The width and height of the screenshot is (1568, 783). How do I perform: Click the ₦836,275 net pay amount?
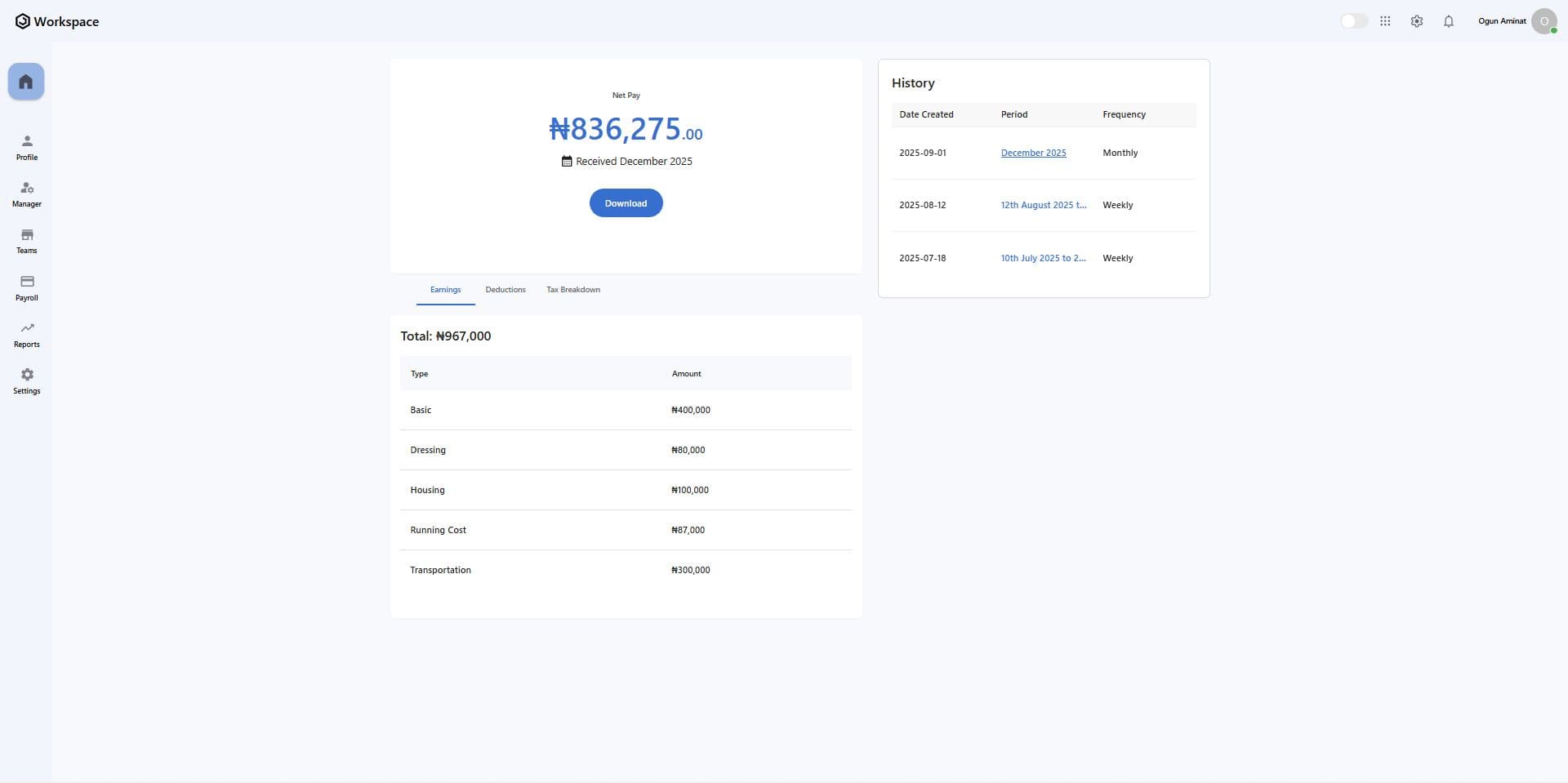pos(626,129)
